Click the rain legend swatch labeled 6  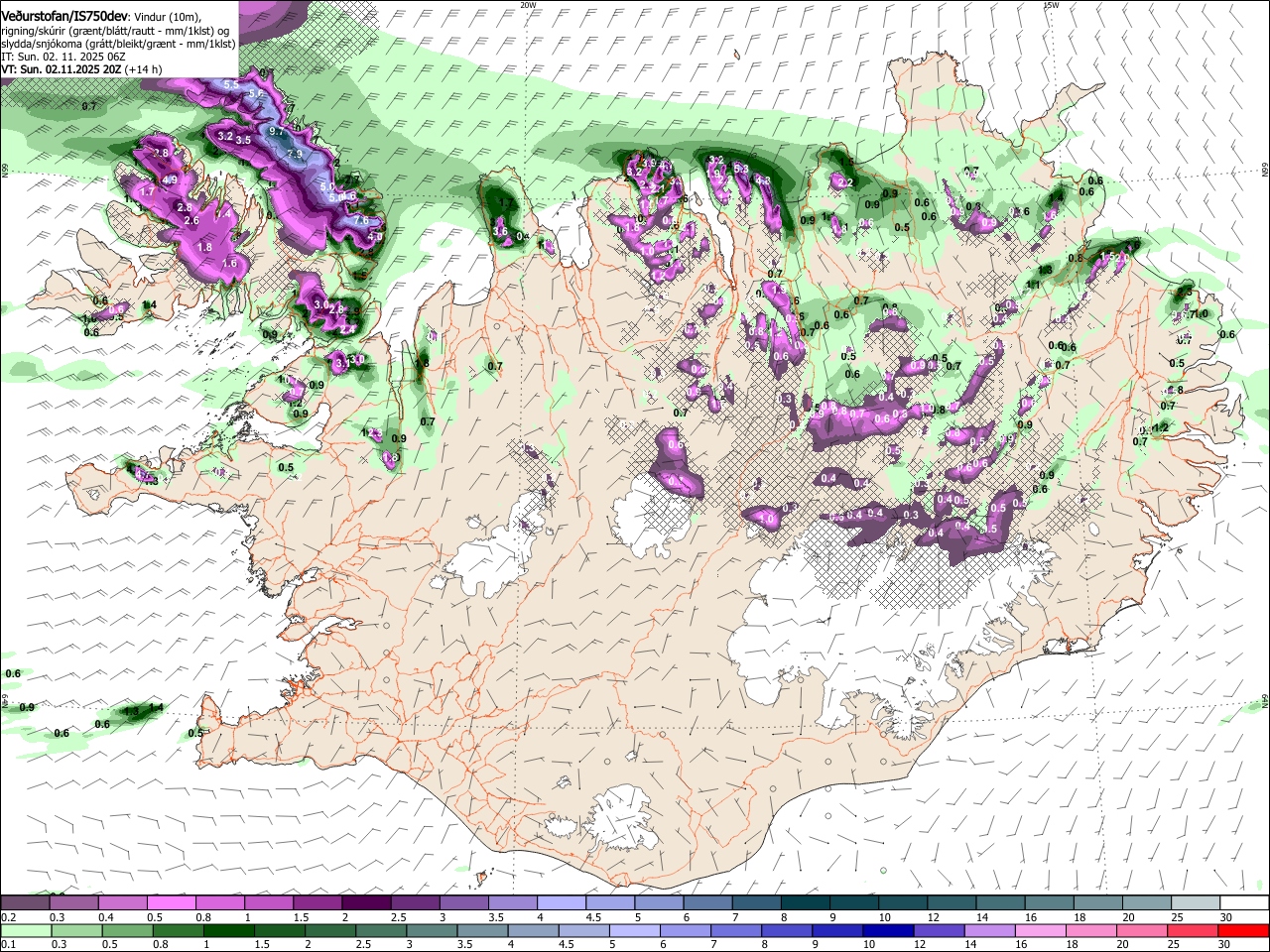click(686, 931)
